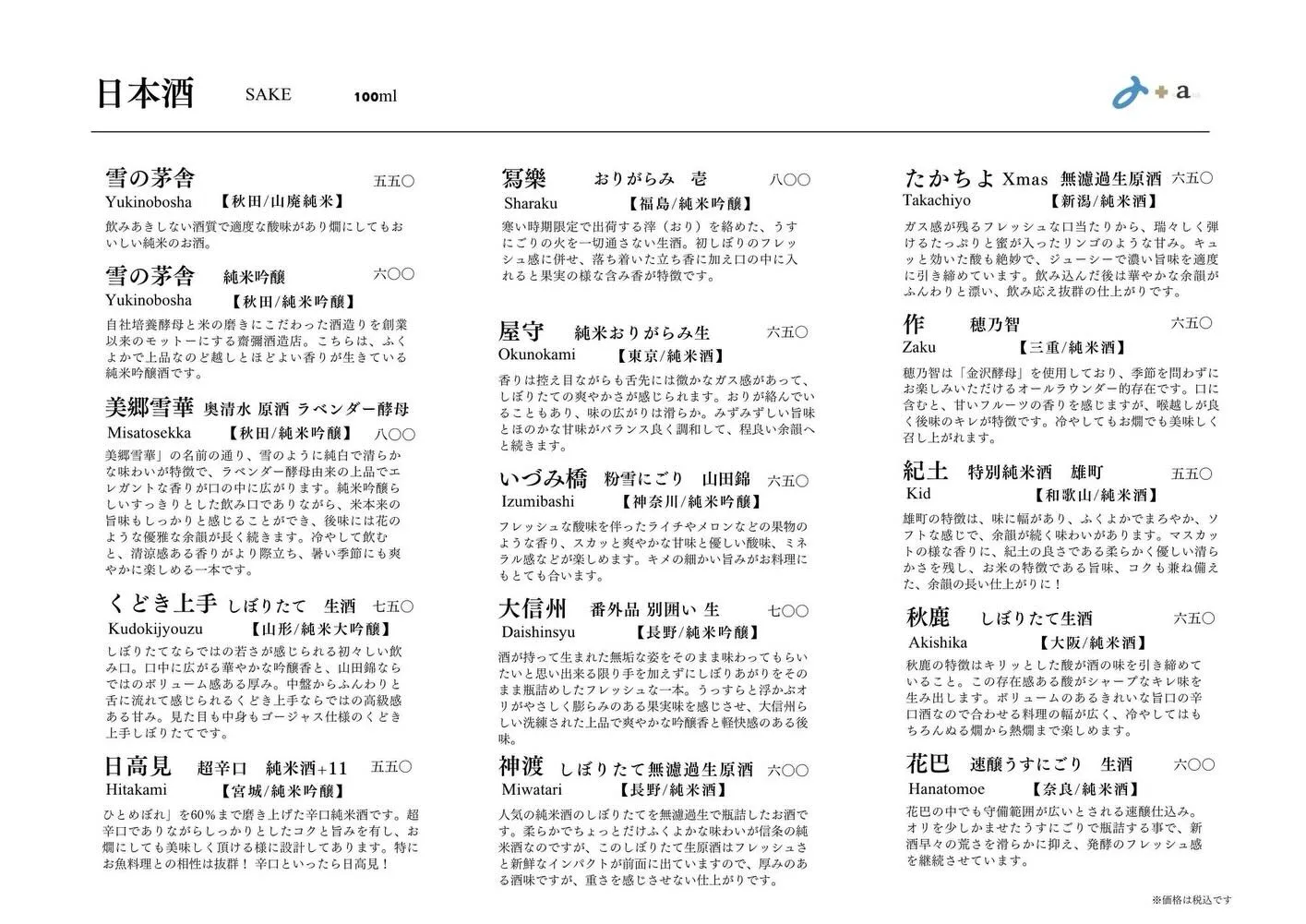The image size is (1306, 924).
Task: Click the 日本酒 title heading
Action: 146,93
